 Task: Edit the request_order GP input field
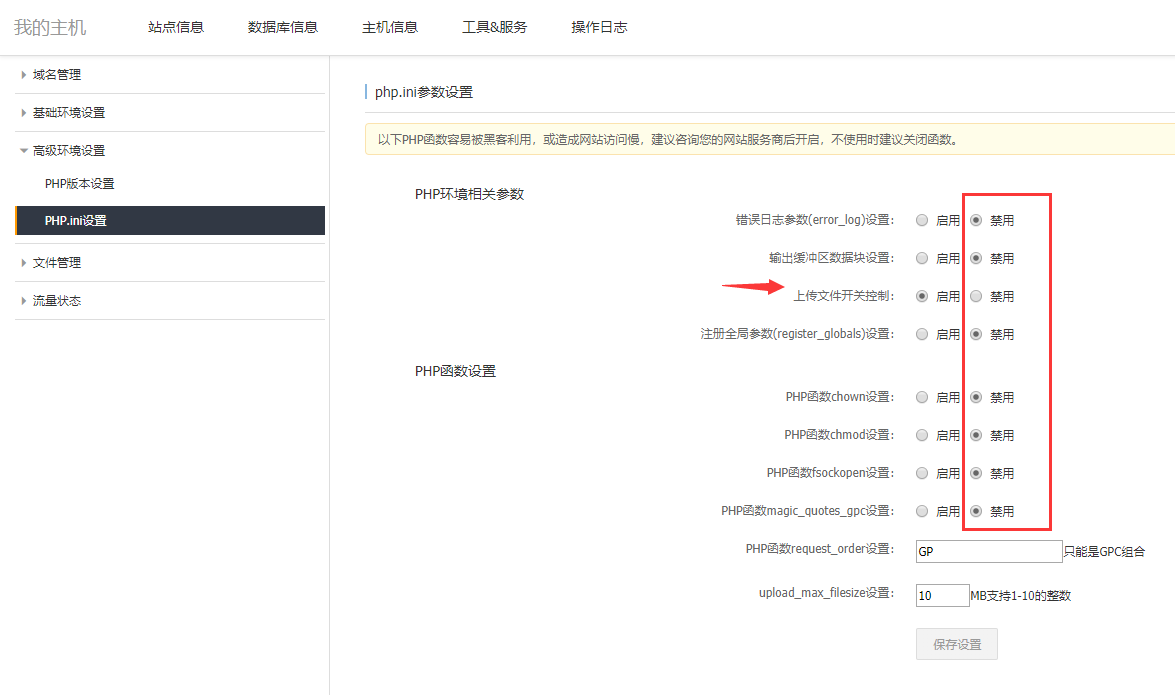point(988,551)
